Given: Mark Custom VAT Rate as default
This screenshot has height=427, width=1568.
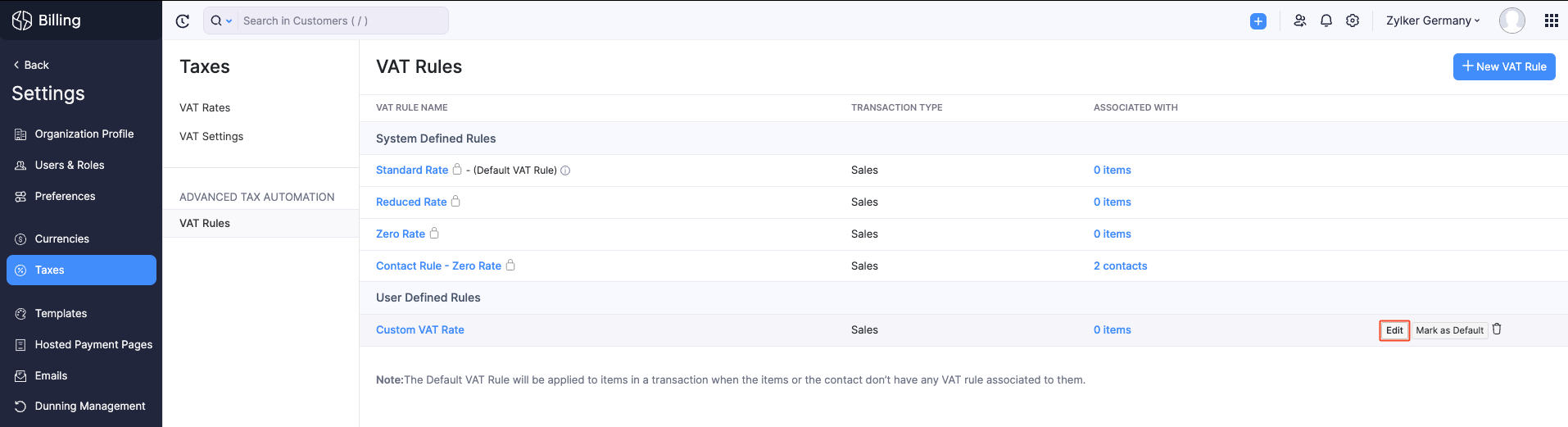Looking at the screenshot, I should (x=1449, y=330).
